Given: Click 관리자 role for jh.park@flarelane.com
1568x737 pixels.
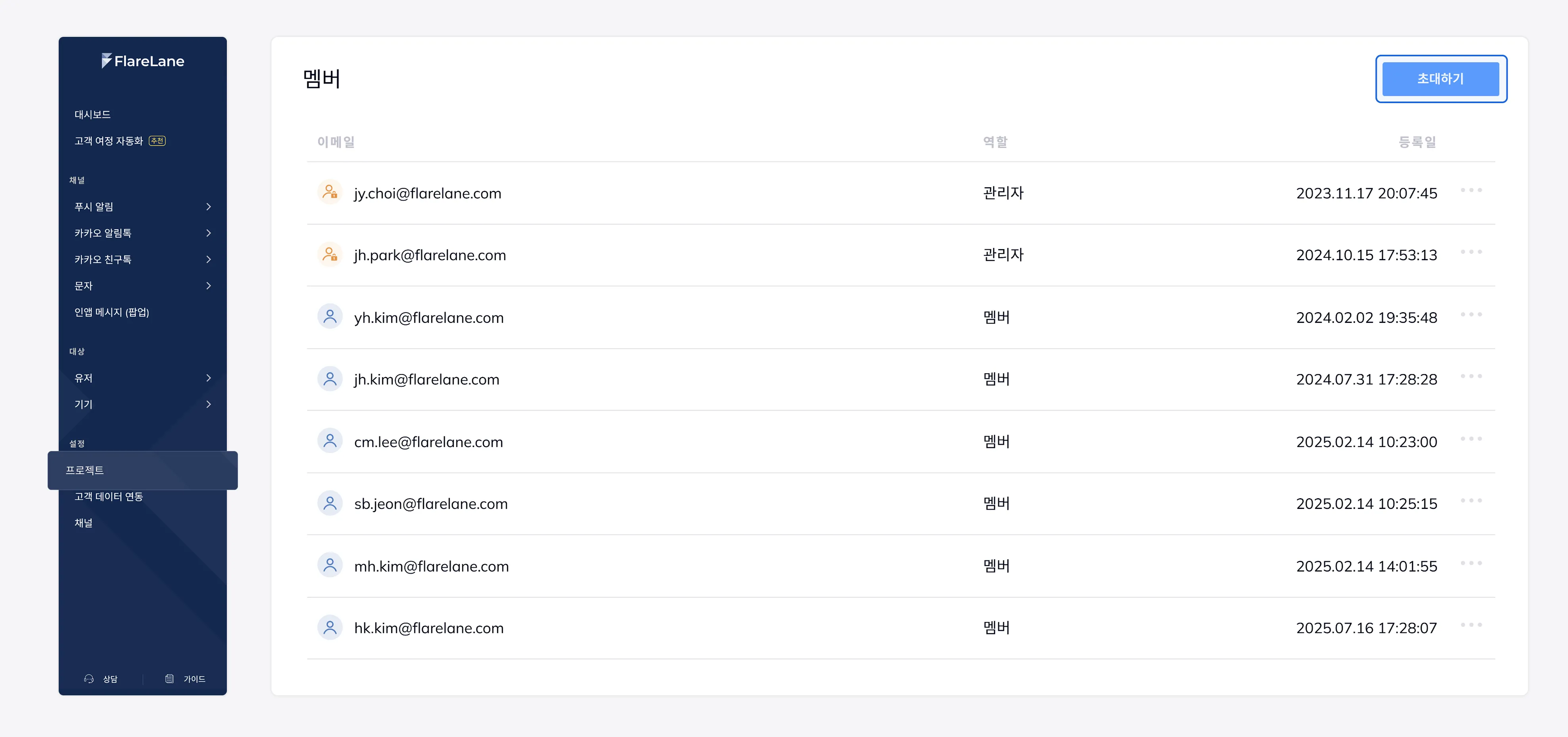Looking at the screenshot, I should click(x=1004, y=255).
